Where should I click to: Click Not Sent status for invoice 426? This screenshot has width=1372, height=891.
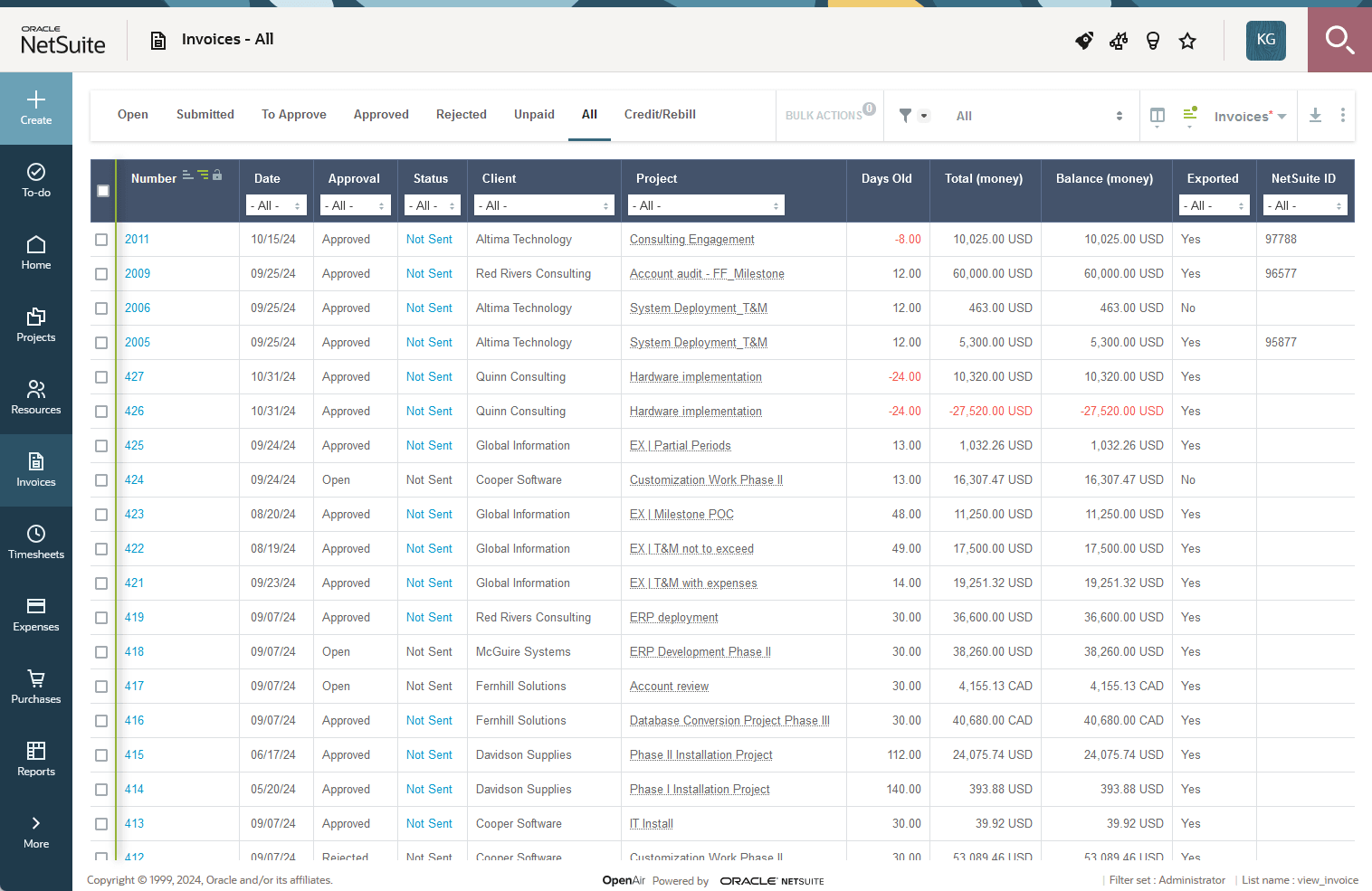tap(429, 412)
